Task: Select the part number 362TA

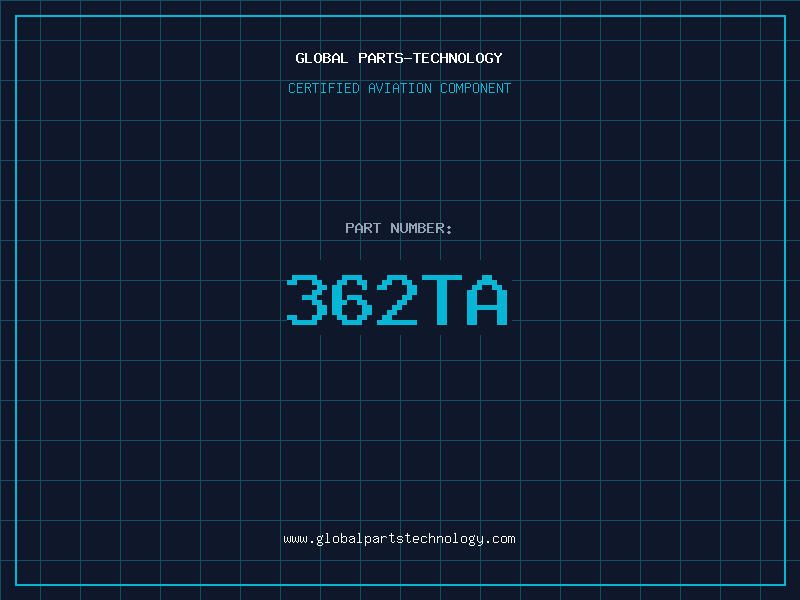Action: pyautogui.click(x=397, y=300)
